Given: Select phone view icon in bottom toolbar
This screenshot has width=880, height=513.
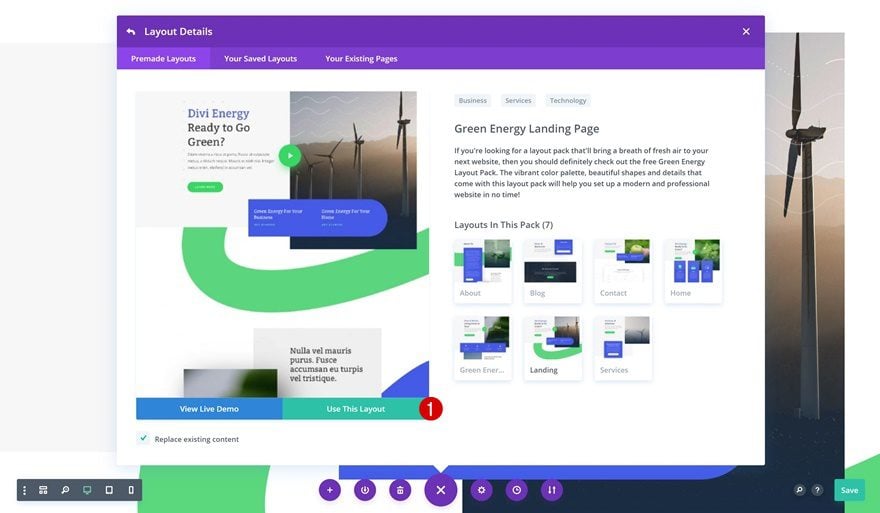Looking at the screenshot, I should (131, 490).
